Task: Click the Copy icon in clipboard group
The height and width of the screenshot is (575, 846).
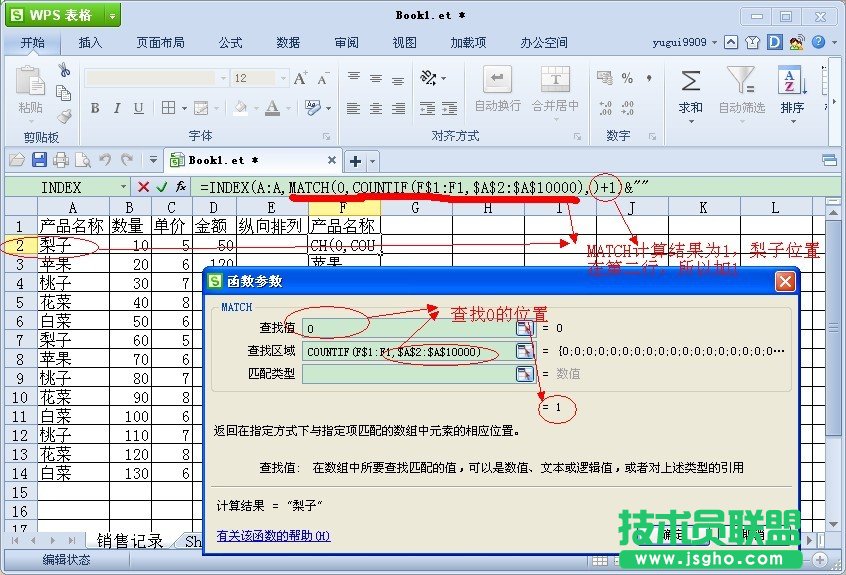Action: click(64, 93)
